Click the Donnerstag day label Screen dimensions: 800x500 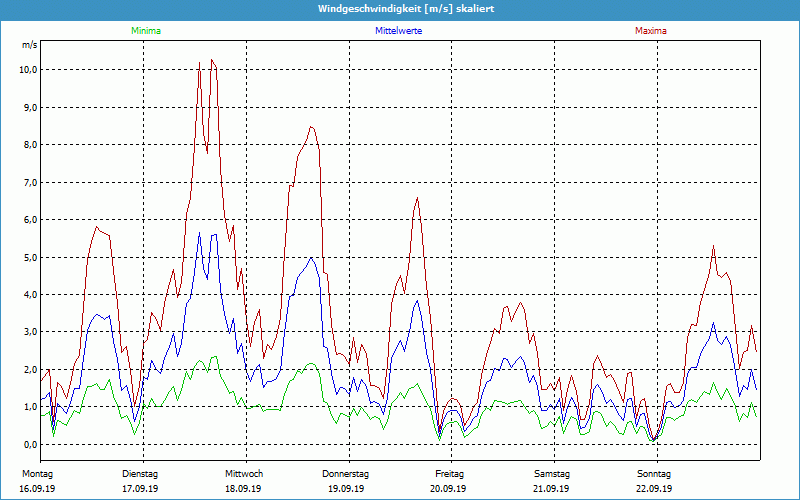coord(345,474)
